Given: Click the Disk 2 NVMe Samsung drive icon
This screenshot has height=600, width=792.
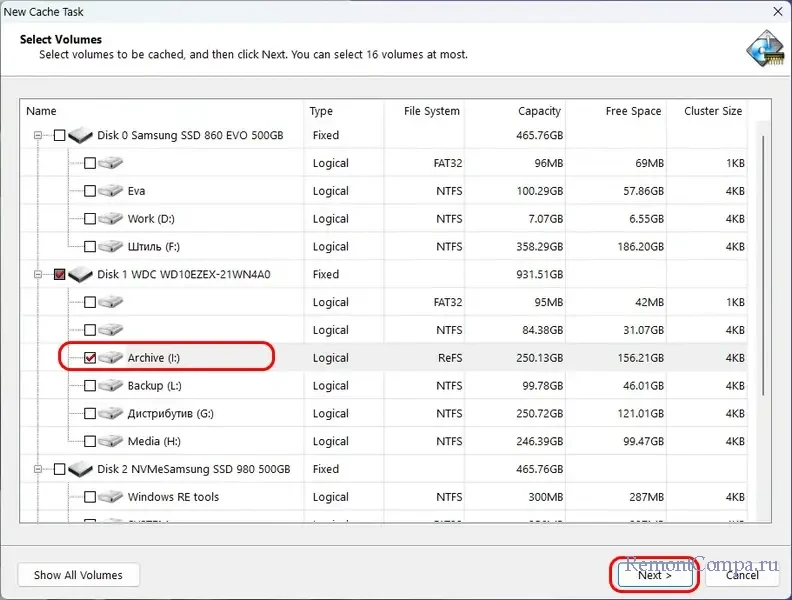Looking at the screenshot, I should pos(80,469).
